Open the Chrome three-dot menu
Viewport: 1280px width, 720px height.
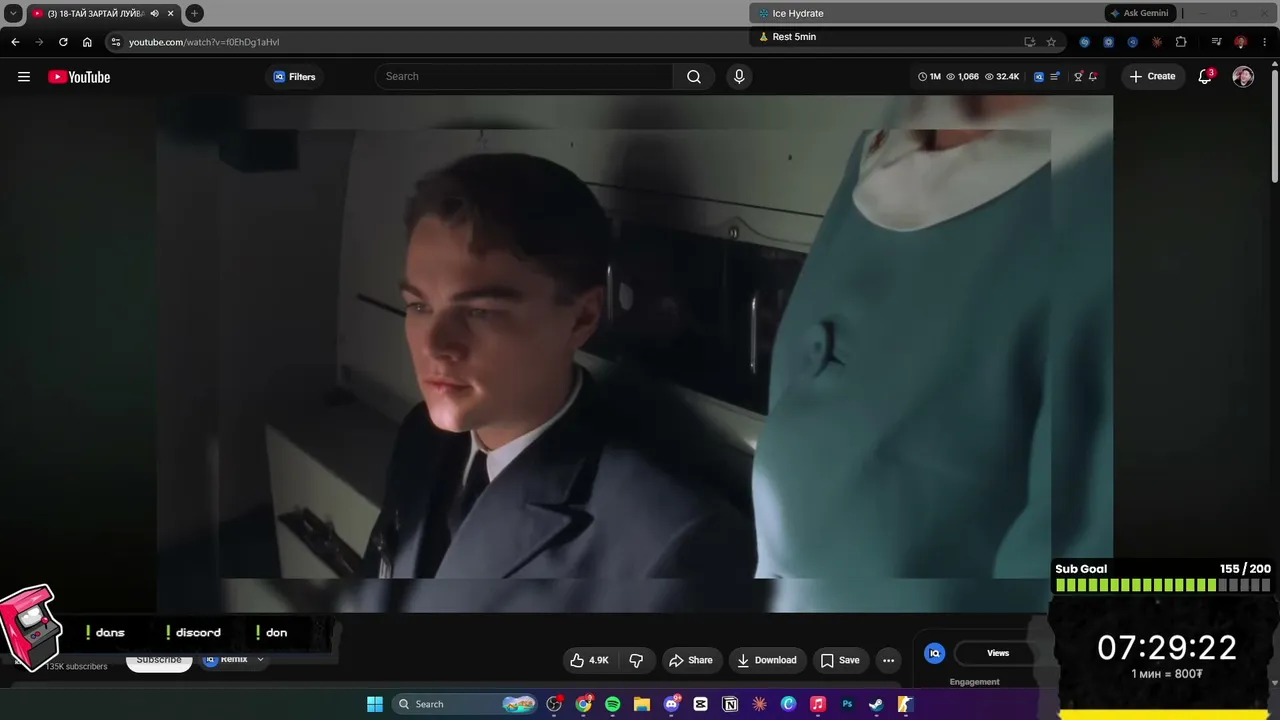click(x=1264, y=42)
